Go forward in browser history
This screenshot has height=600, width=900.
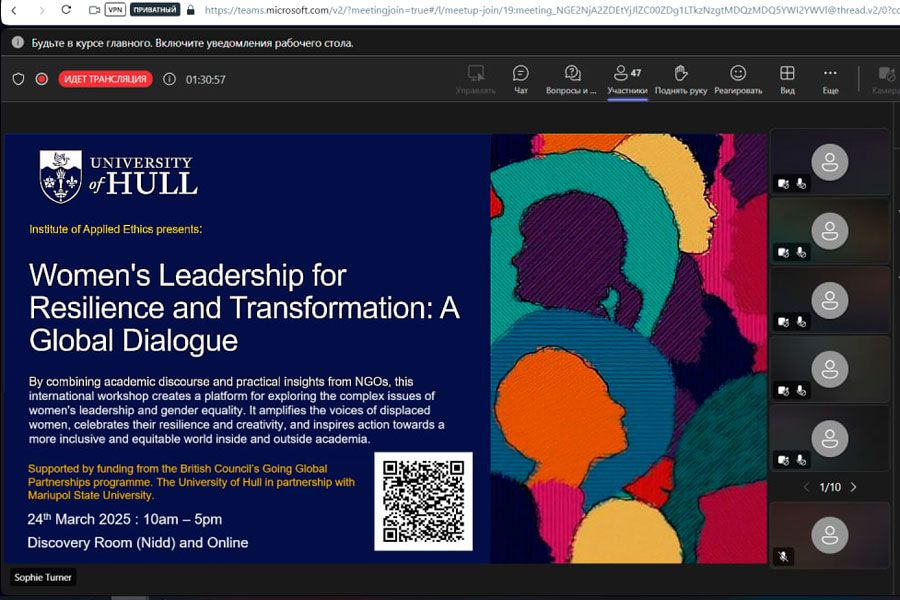(41, 10)
